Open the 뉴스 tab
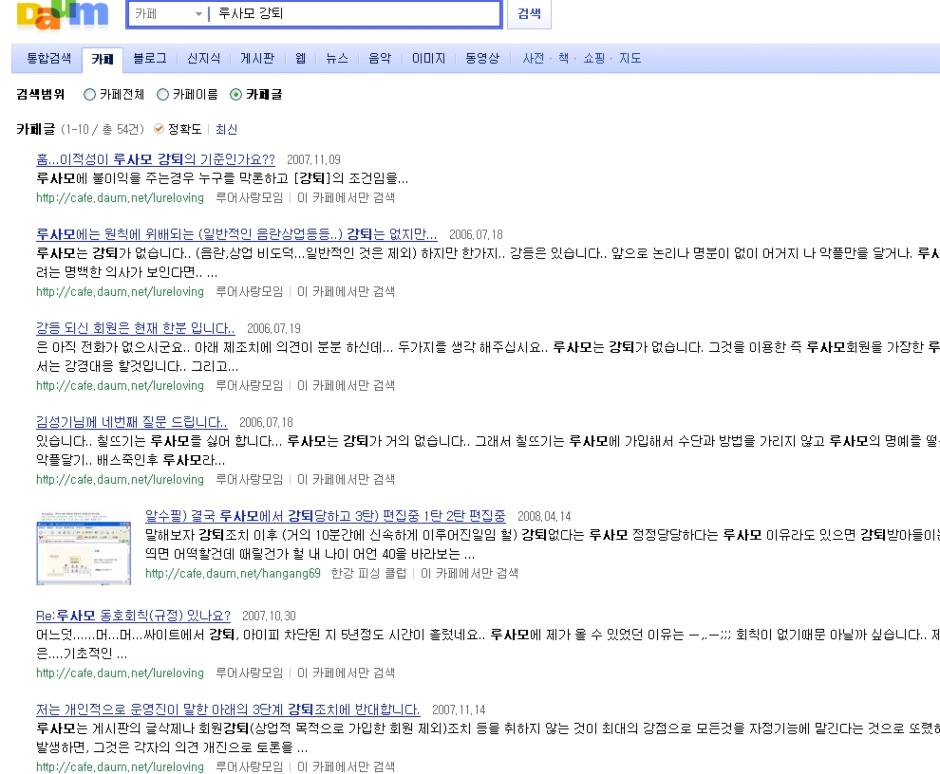 coord(336,58)
